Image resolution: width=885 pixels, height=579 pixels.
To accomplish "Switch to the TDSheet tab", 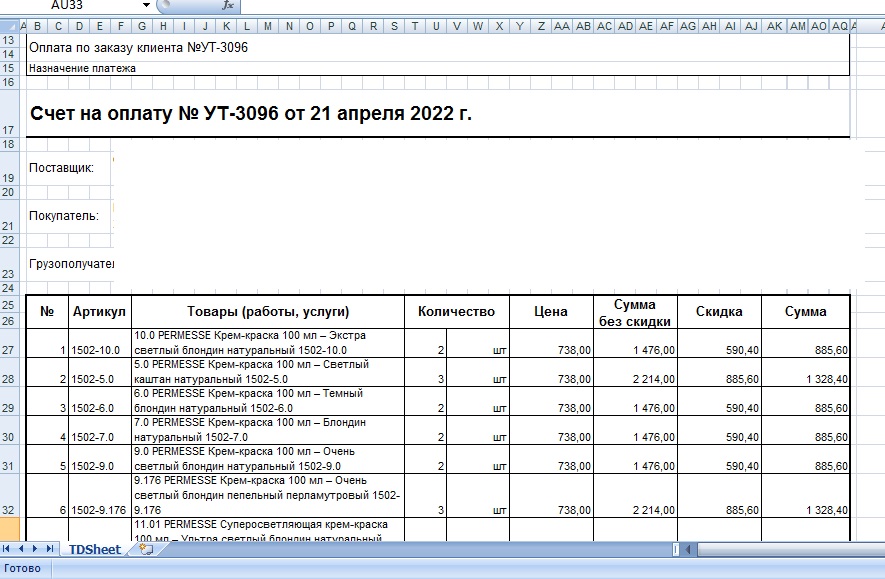I will (x=94, y=549).
